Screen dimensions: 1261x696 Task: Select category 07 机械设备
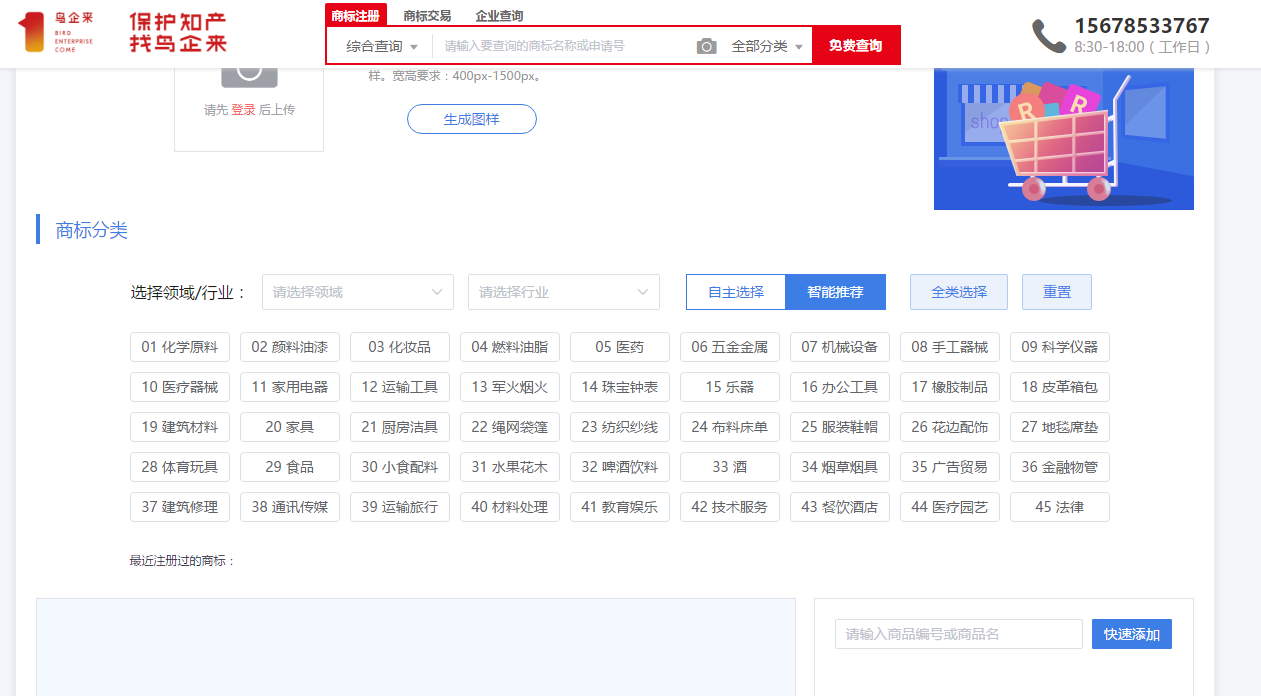(840, 347)
